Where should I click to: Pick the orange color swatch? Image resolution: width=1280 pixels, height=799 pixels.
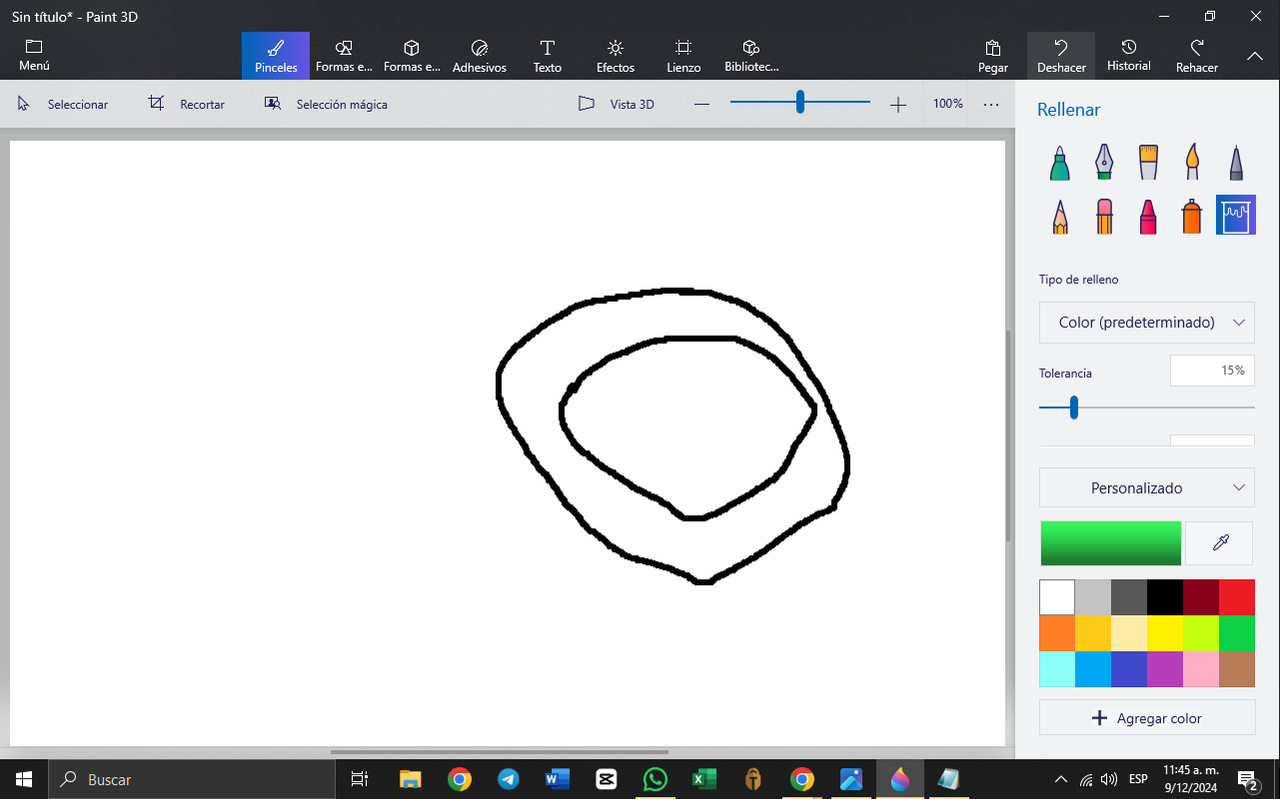point(1057,633)
